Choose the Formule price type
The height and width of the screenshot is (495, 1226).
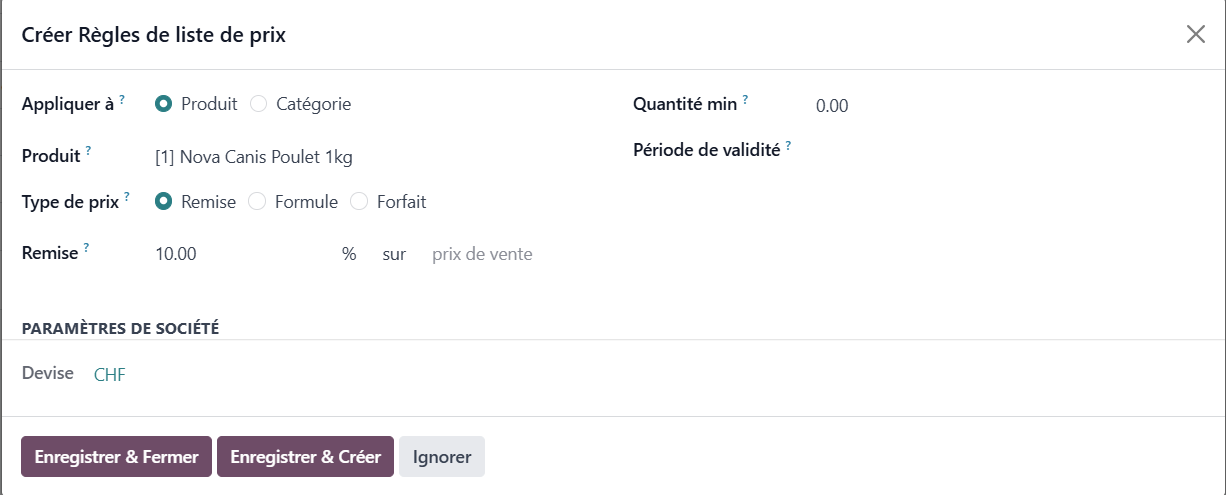click(257, 202)
